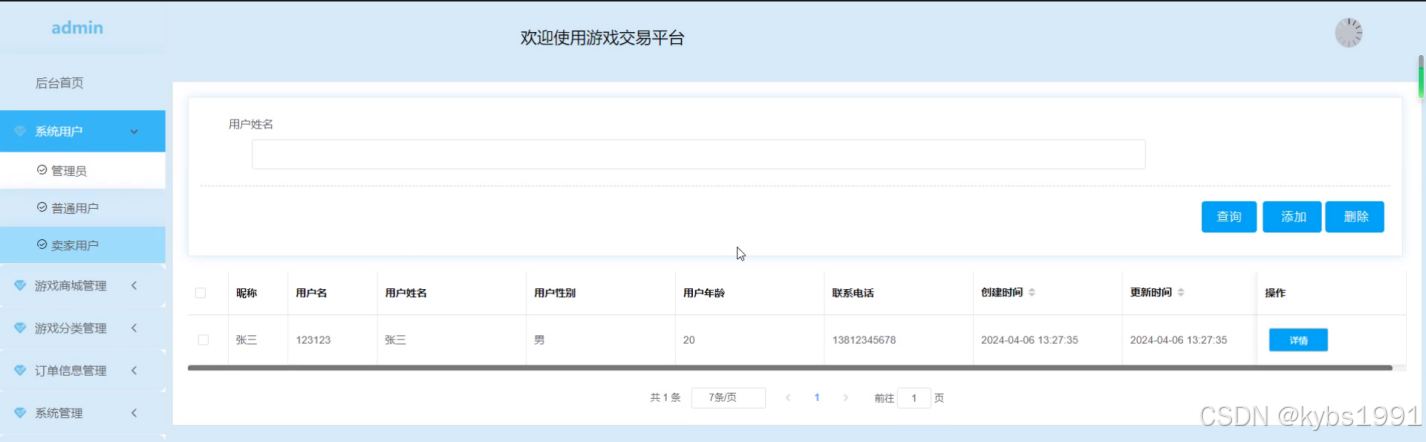
Task: Click the 欢迎使用游戏交易平台 header title
Action: pos(602,38)
